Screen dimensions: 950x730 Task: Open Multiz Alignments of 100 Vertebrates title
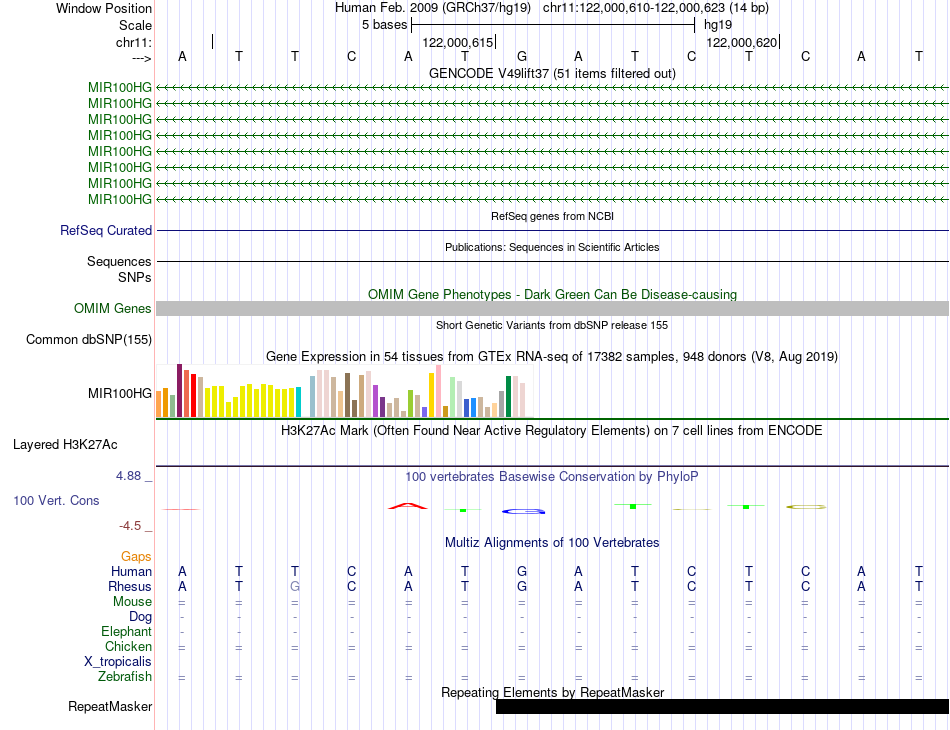(x=552, y=543)
